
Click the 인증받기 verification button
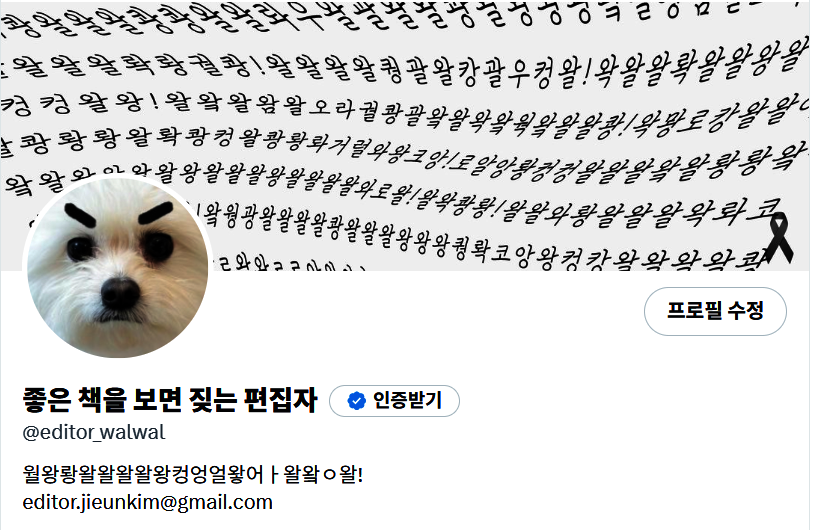coord(394,401)
